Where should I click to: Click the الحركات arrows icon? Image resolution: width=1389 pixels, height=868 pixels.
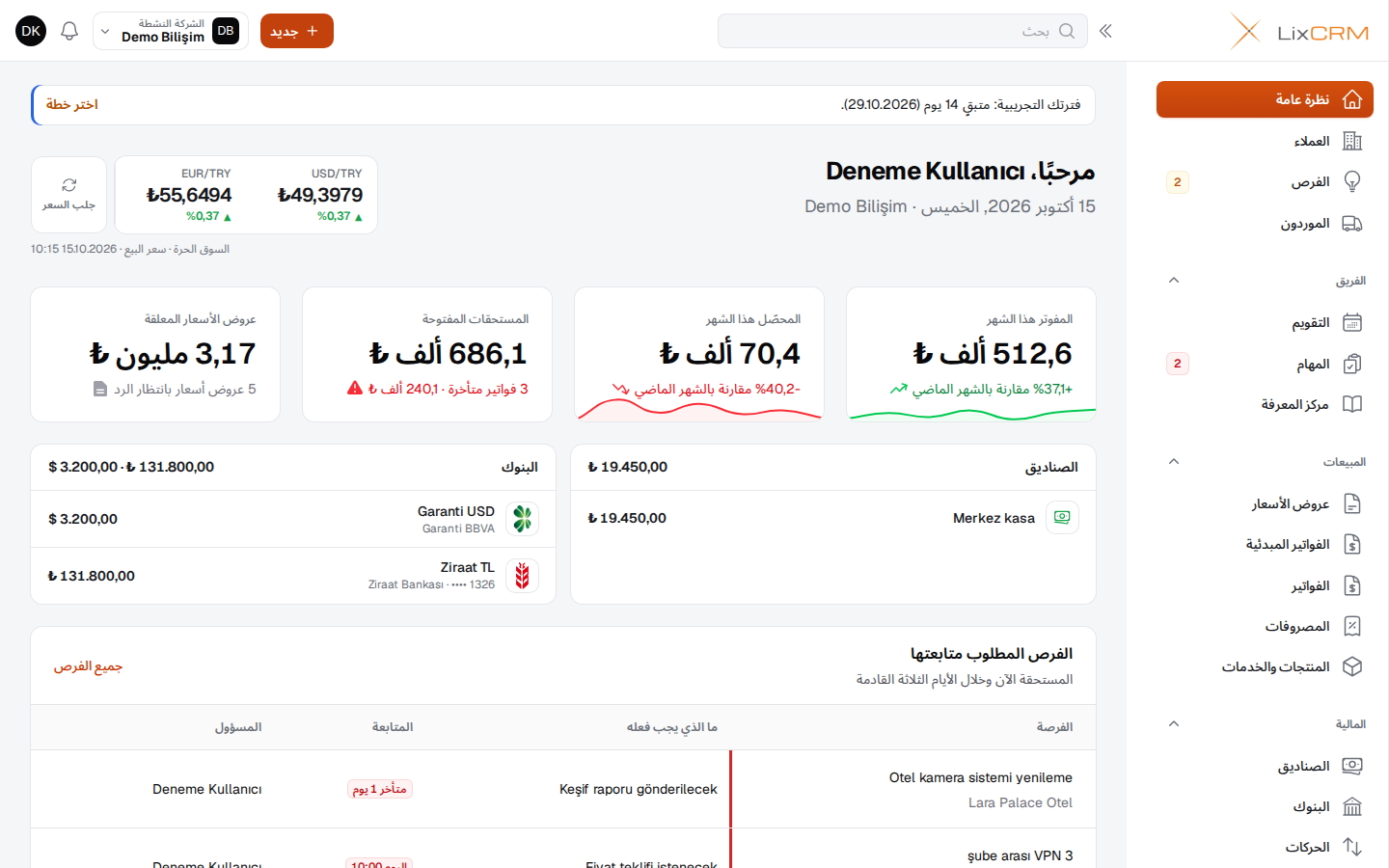(1352, 847)
